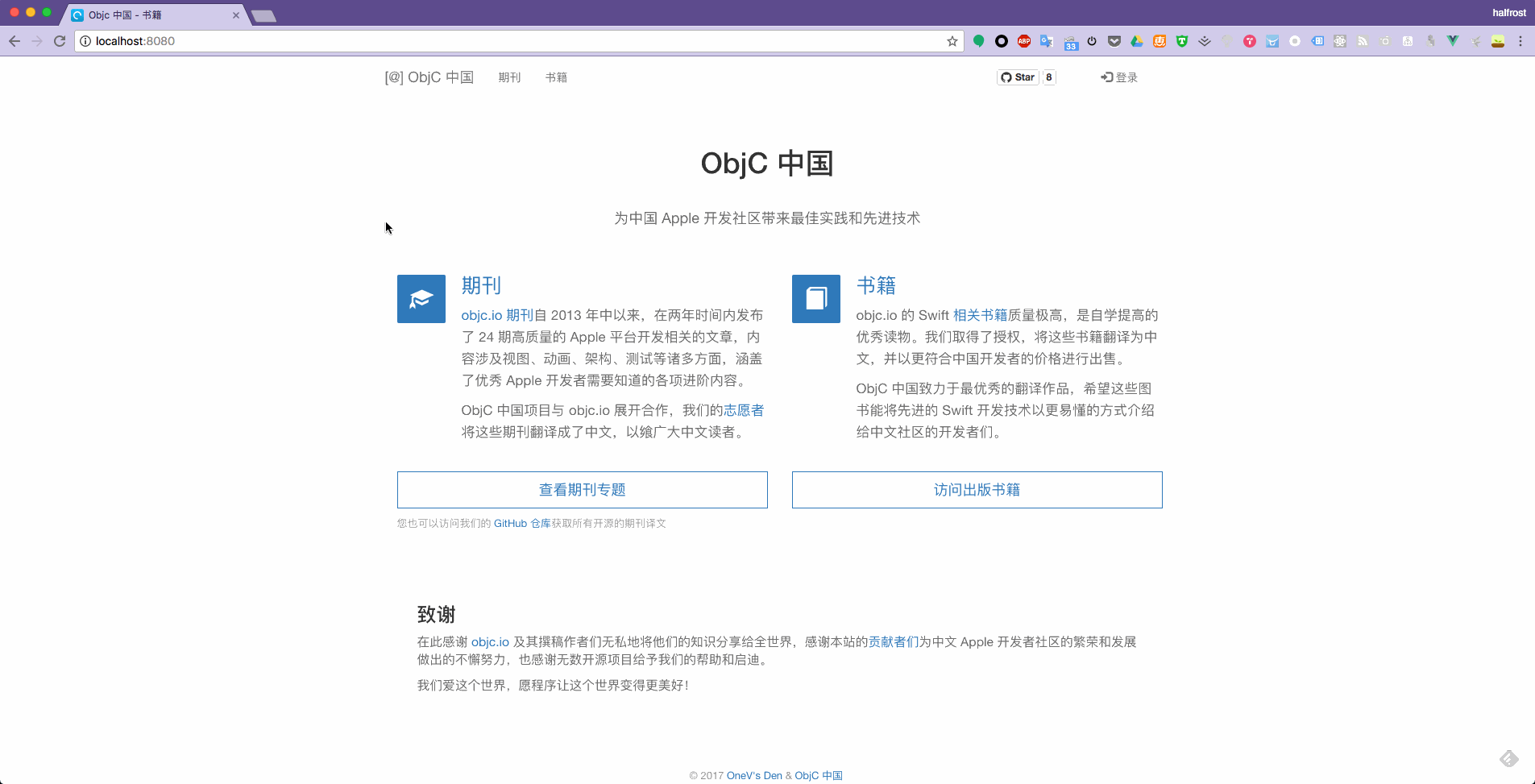Viewport: 1535px width, 784px height.
Task: Click the double-chevron download extension icon
Action: click(1205, 41)
